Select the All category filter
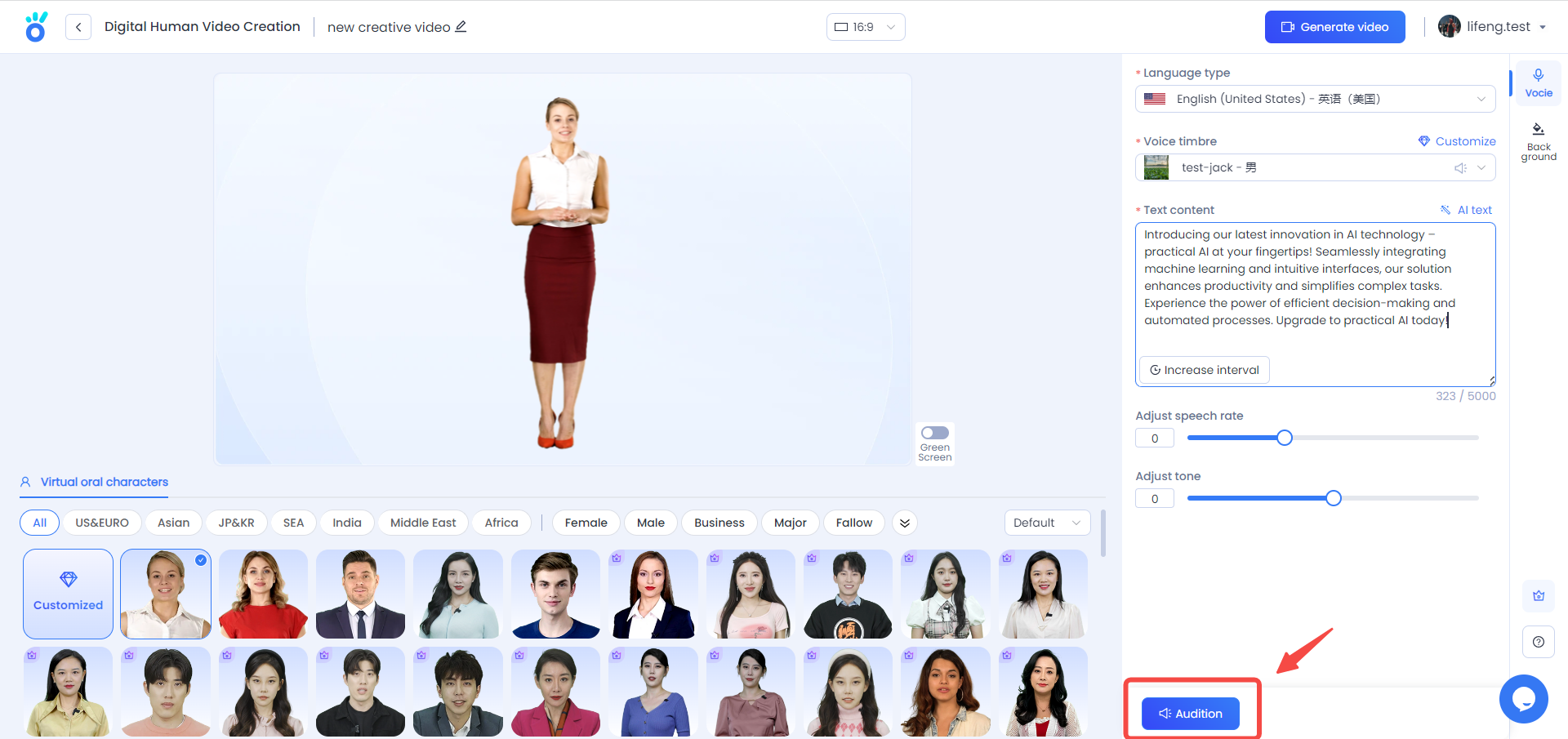 [40, 523]
